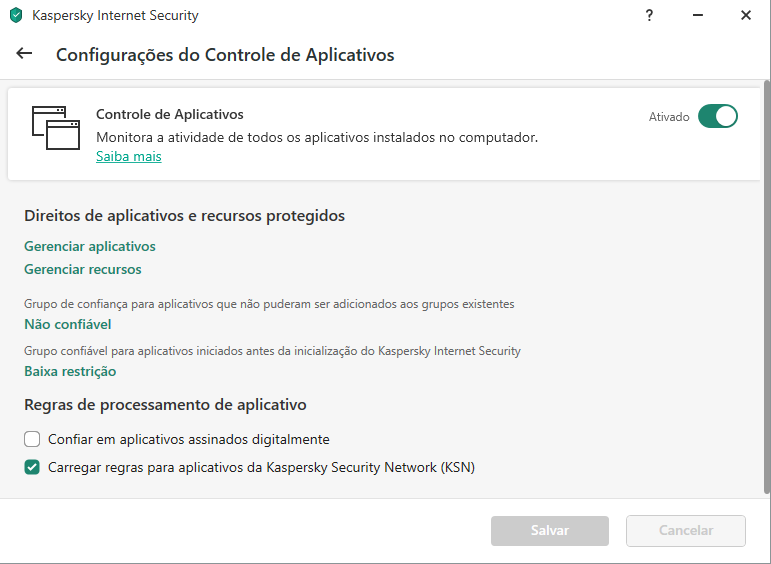Close the Kaspersky Internet Security window
The height and width of the screenshot is (564, 771).
746,15
